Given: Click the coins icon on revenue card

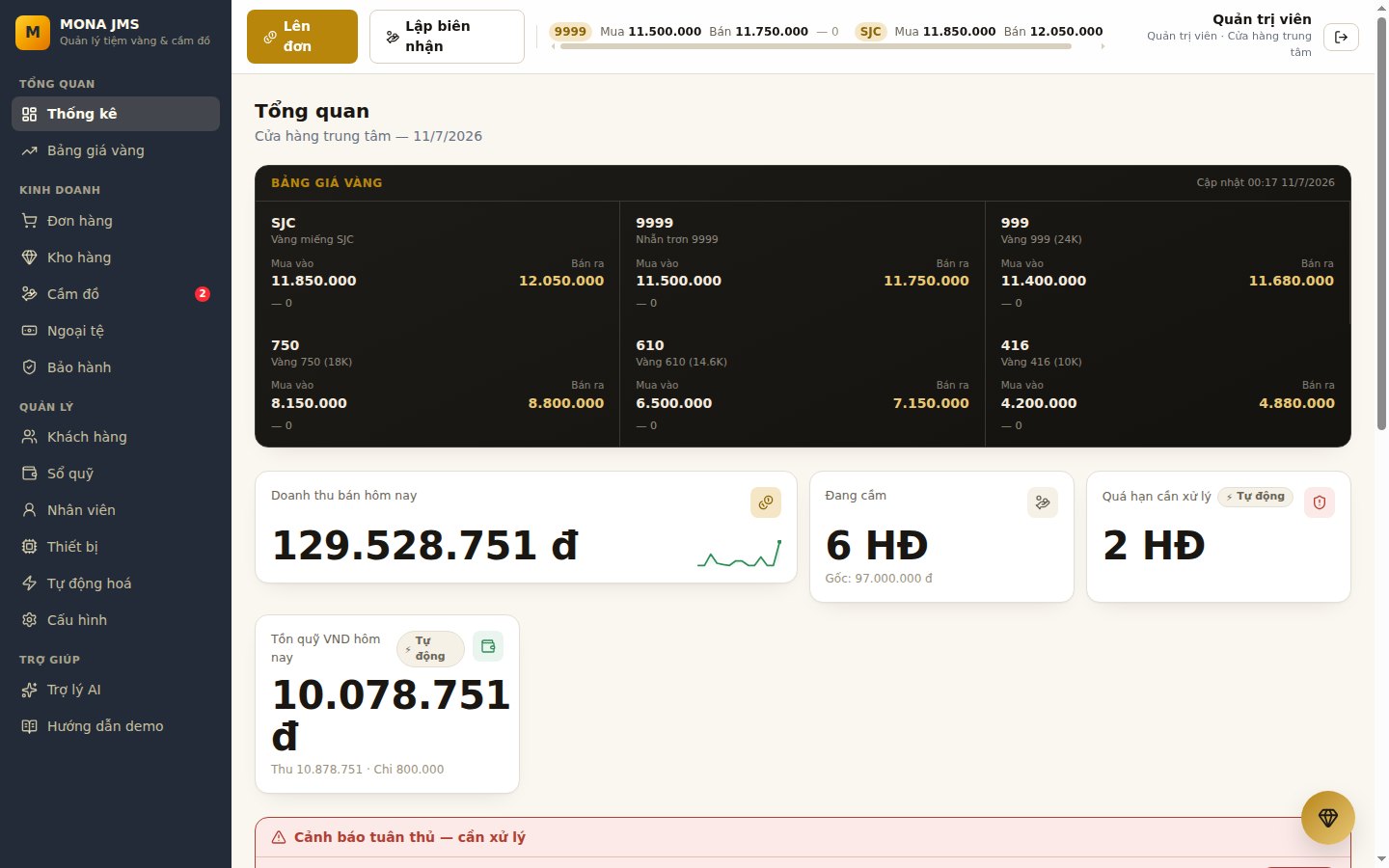Looking at the screenshot, I should (x=766, y=502).
